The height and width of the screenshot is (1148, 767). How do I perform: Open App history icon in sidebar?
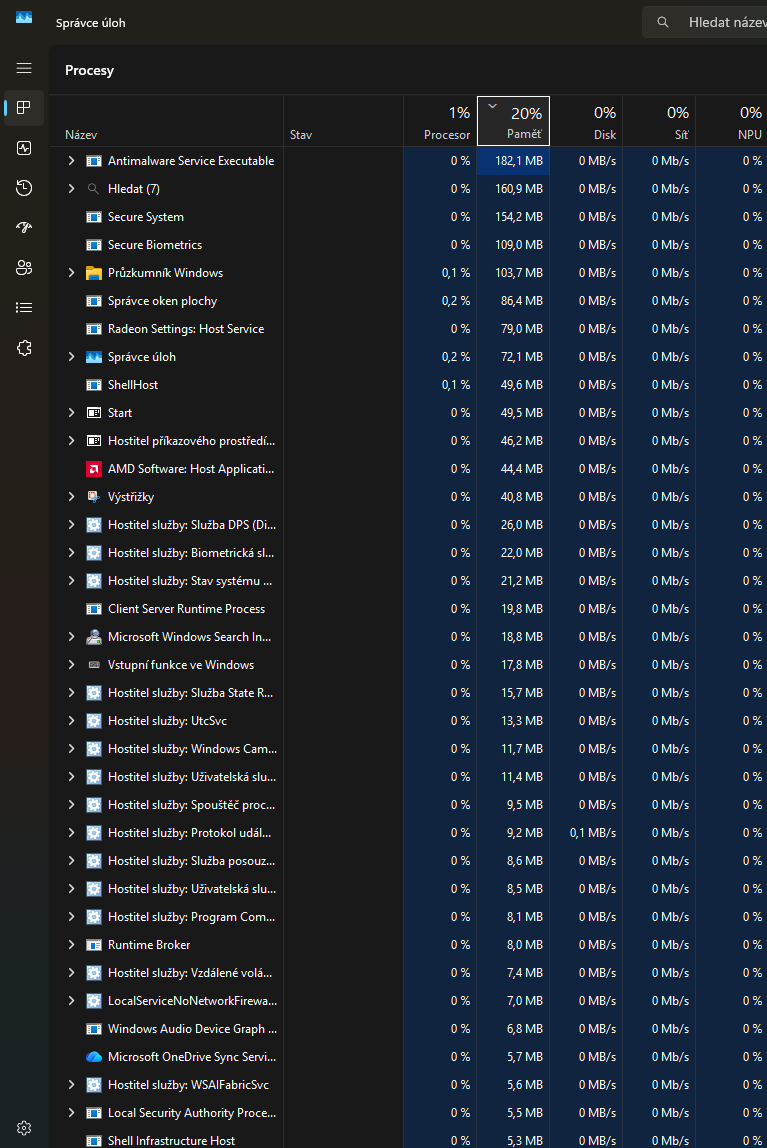click(x=24, y=188)
